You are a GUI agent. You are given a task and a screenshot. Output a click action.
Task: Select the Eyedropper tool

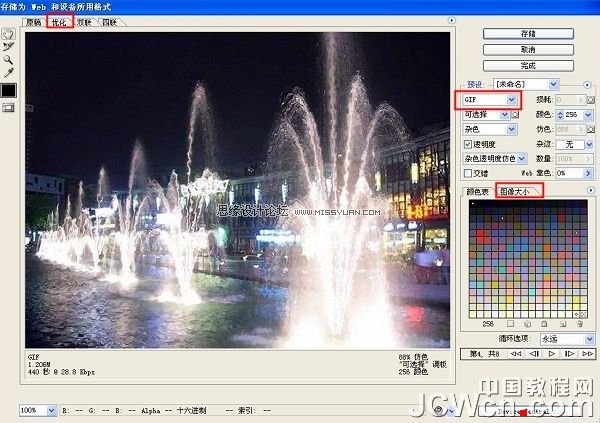[9, 72]
